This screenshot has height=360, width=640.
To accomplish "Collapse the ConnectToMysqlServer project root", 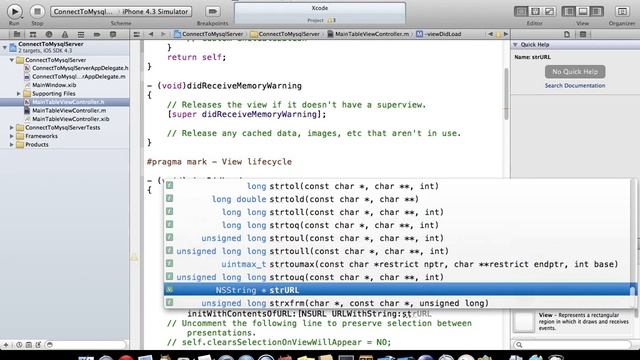I will 4,47.
